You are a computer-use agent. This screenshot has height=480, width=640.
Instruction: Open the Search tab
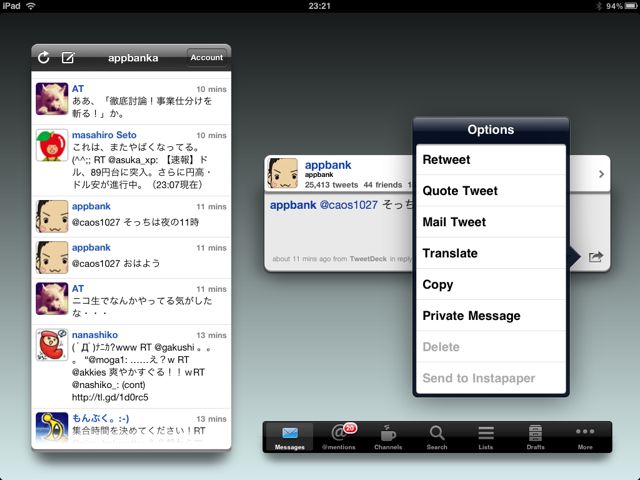tap(437, 437)
